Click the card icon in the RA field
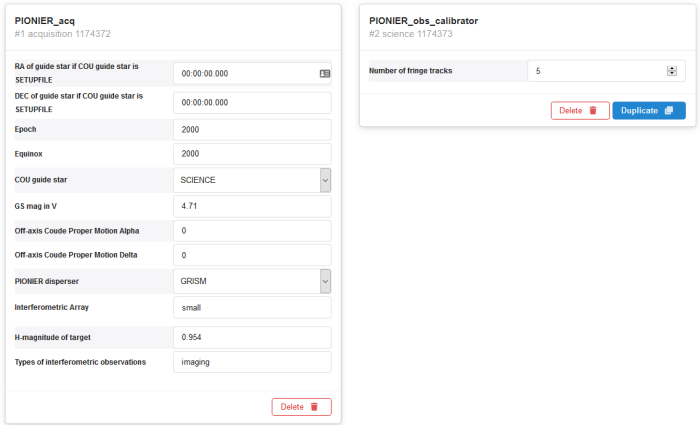This screenshot has height=430, width=700. 324,73
